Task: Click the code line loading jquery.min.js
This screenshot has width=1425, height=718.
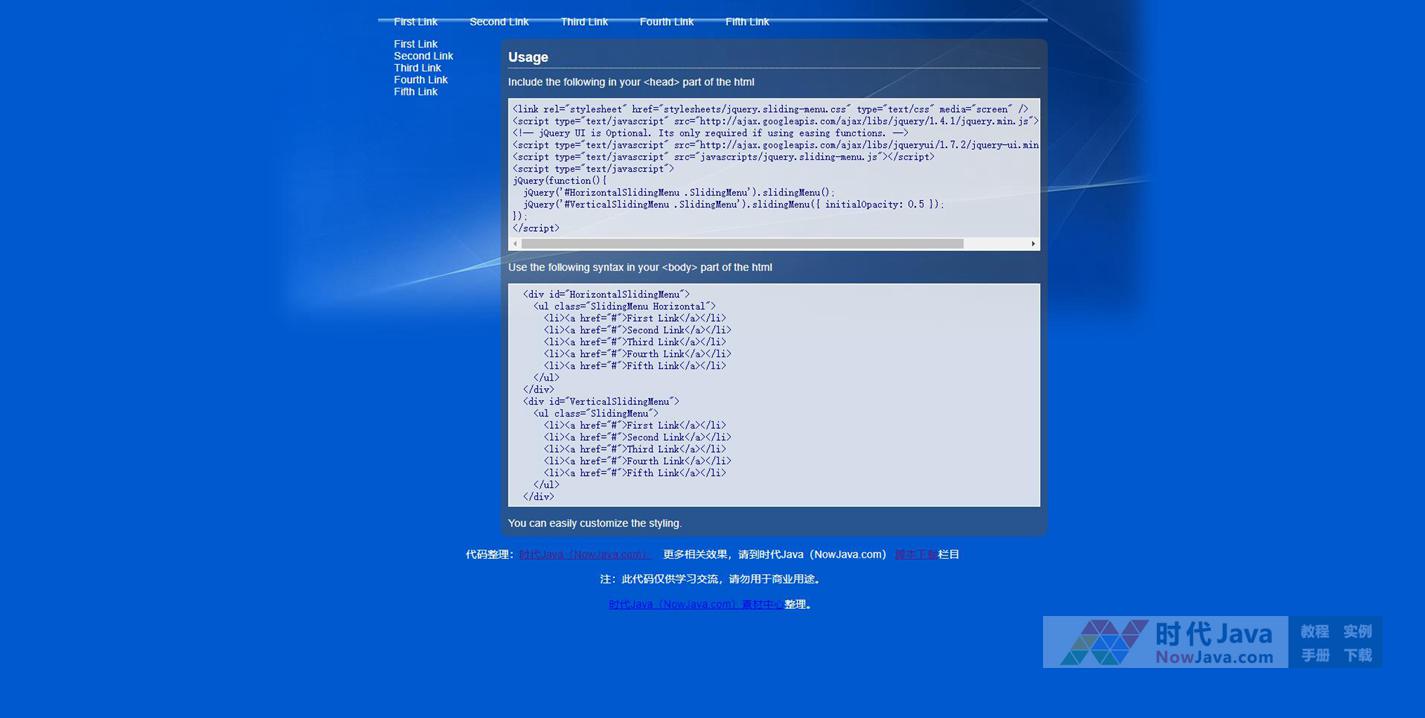Action: pyautogui.click(x=776, y=121)
